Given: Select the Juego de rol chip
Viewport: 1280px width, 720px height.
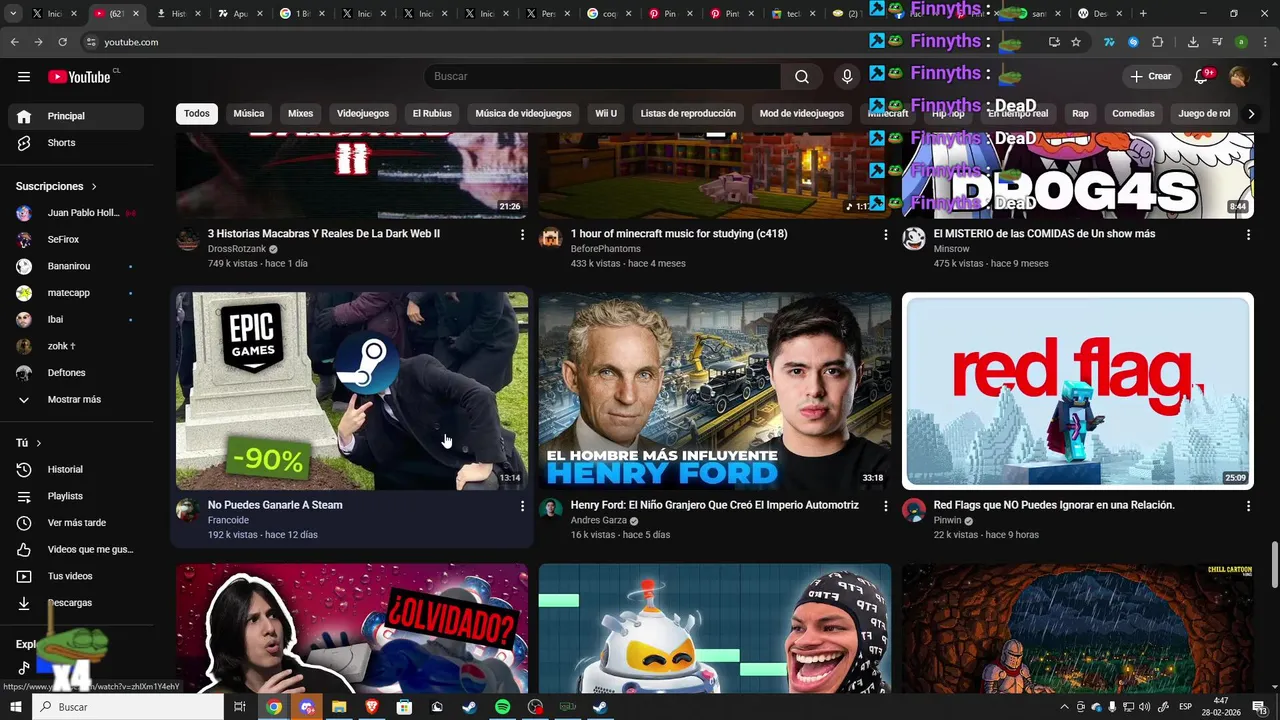Looking at the screenshot, I should pyautogui.click(x=1204, y=114).
